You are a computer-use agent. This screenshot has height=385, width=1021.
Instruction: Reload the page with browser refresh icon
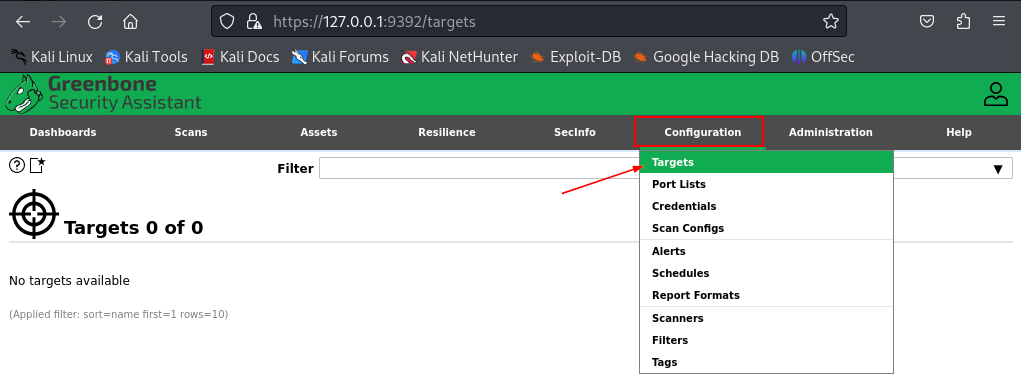[95, 21]
